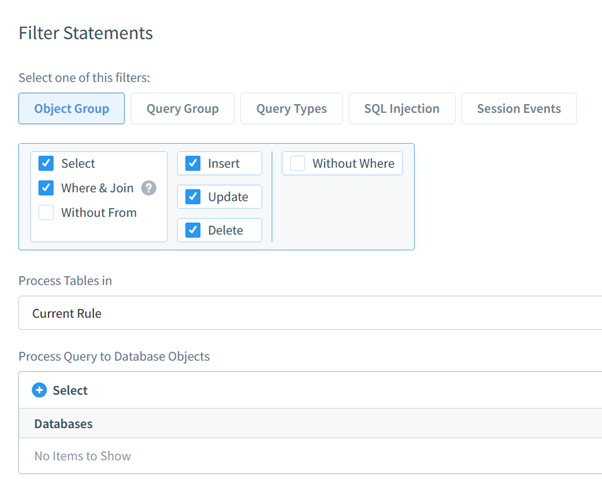
Task: Enable the Without From checkbox
Action: tap(46, 212)
